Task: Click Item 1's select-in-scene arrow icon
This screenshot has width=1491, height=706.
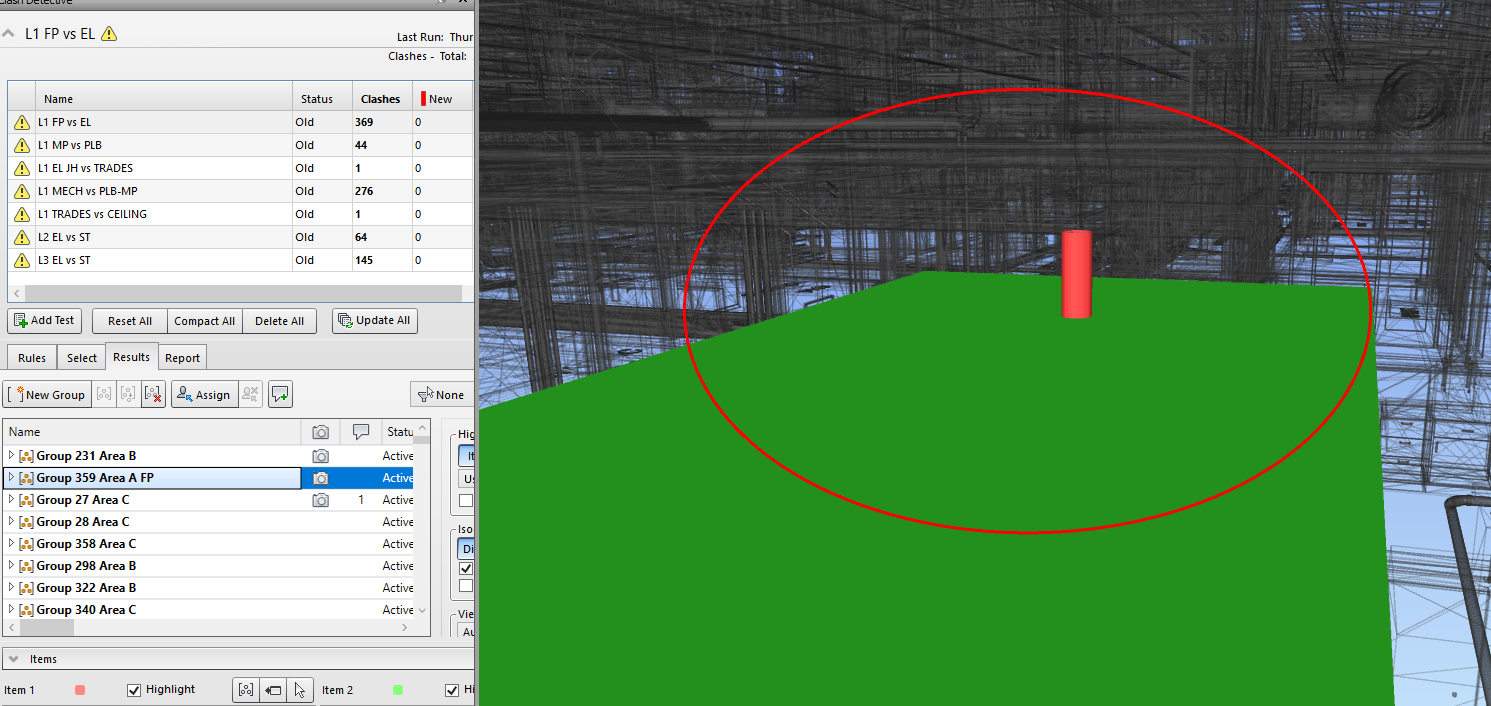Action: [300, 690]
